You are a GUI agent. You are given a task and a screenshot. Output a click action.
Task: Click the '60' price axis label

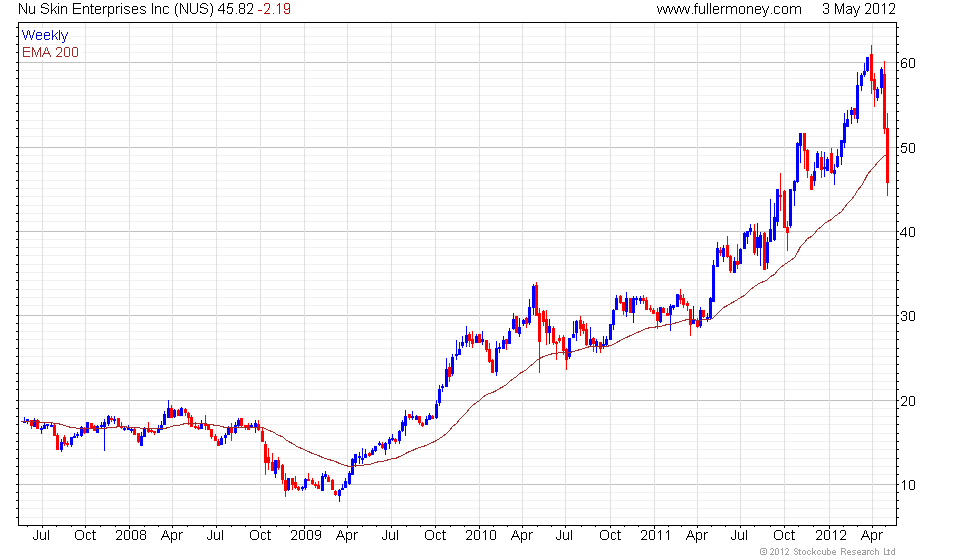908,63
